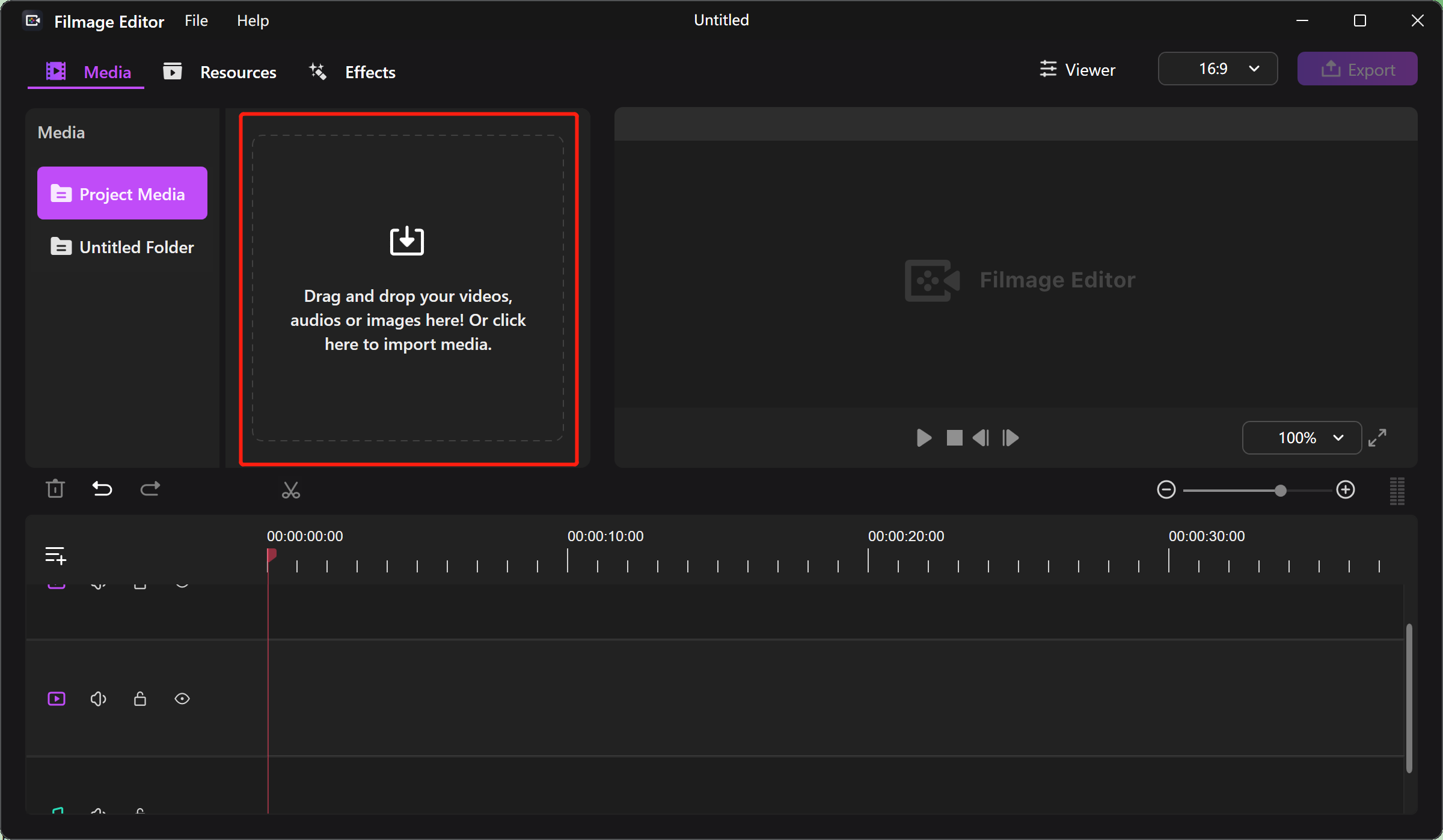Step forward one frame in the preview
Viewport: 1443px width, 840px height.
pyautogui.click(x=1011, y=438)
